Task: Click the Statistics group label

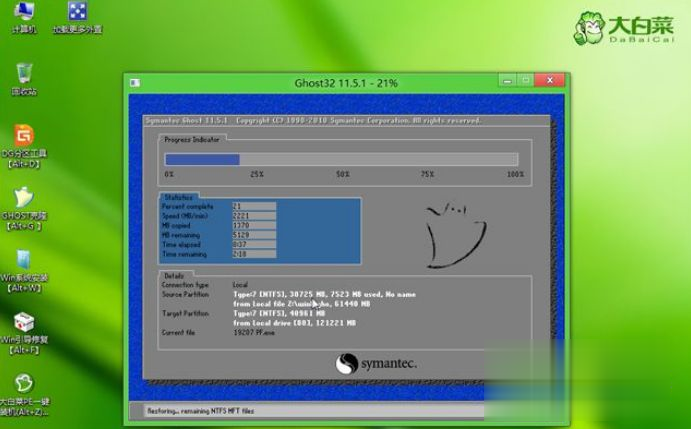Action: tap(178, 197)
